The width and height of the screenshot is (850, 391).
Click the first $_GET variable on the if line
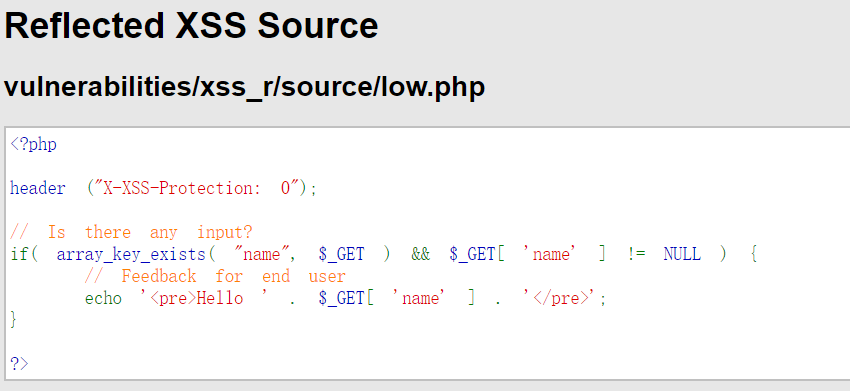[342, 254]
